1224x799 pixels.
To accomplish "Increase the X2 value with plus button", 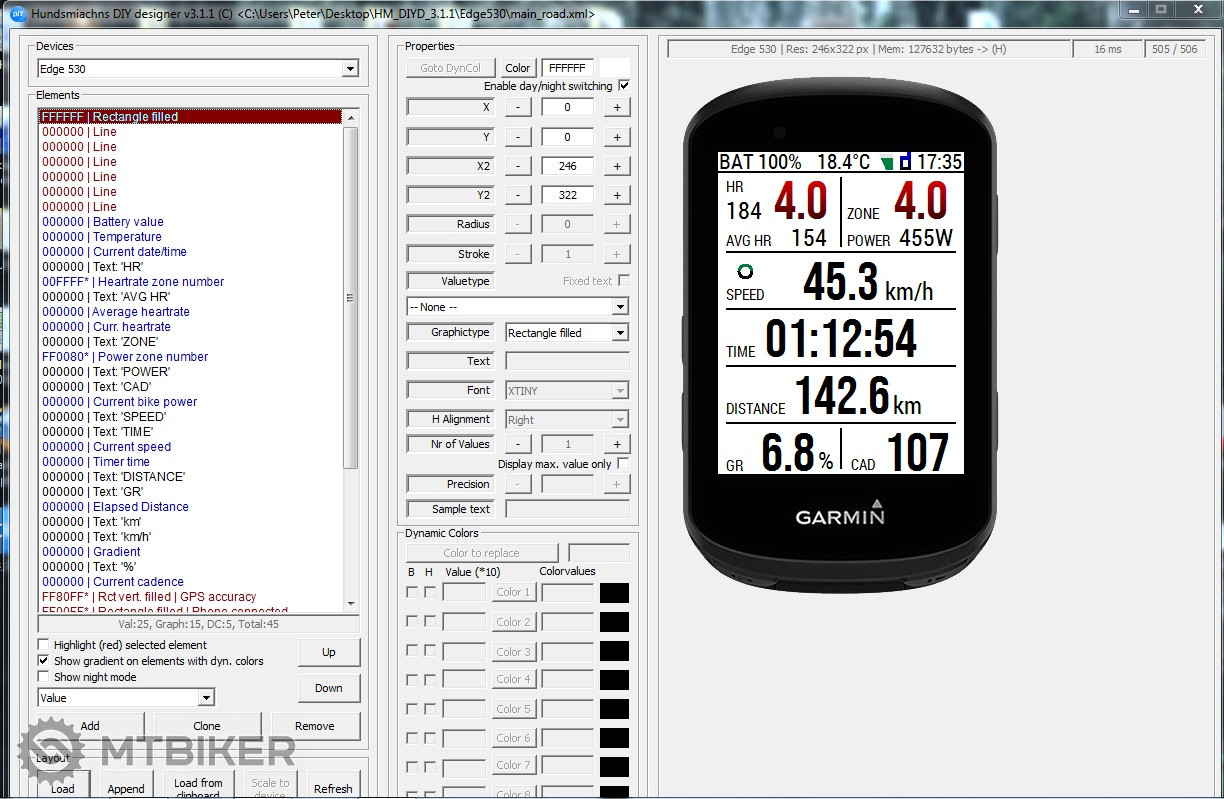I will 617,166.
